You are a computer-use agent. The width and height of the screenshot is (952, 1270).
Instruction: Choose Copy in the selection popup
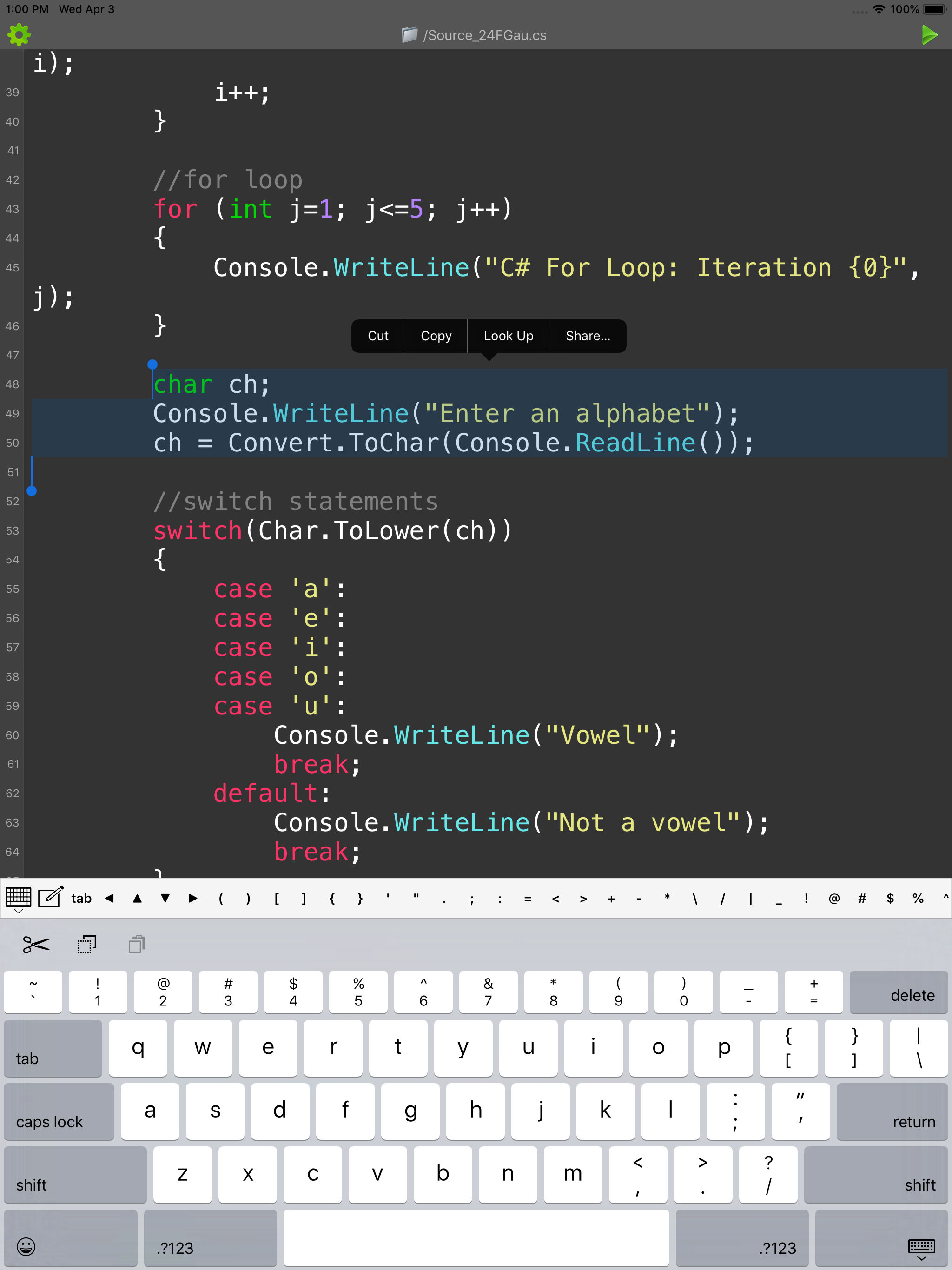[x=436, y=336]
